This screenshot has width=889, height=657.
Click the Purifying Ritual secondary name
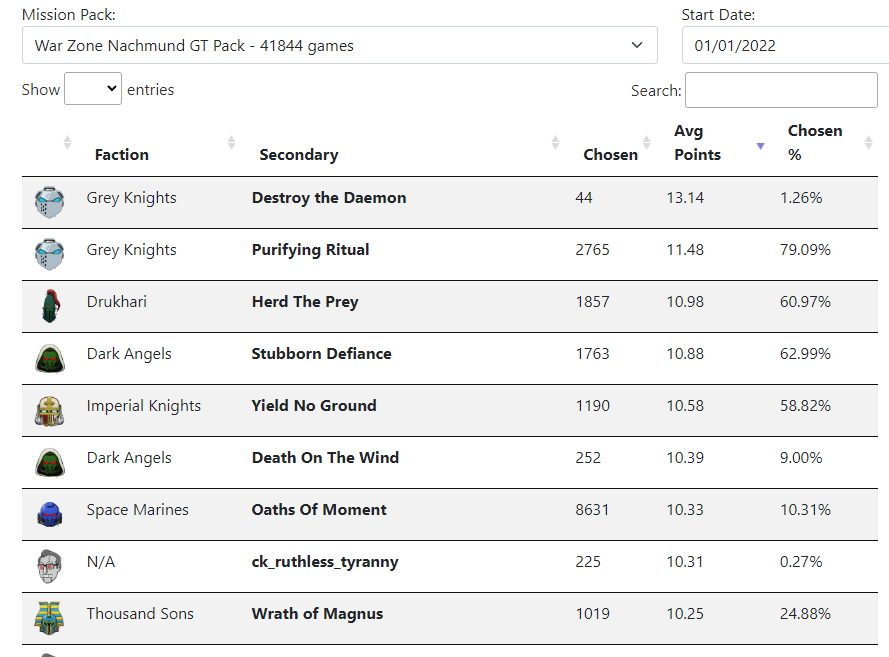pos(310,250)
